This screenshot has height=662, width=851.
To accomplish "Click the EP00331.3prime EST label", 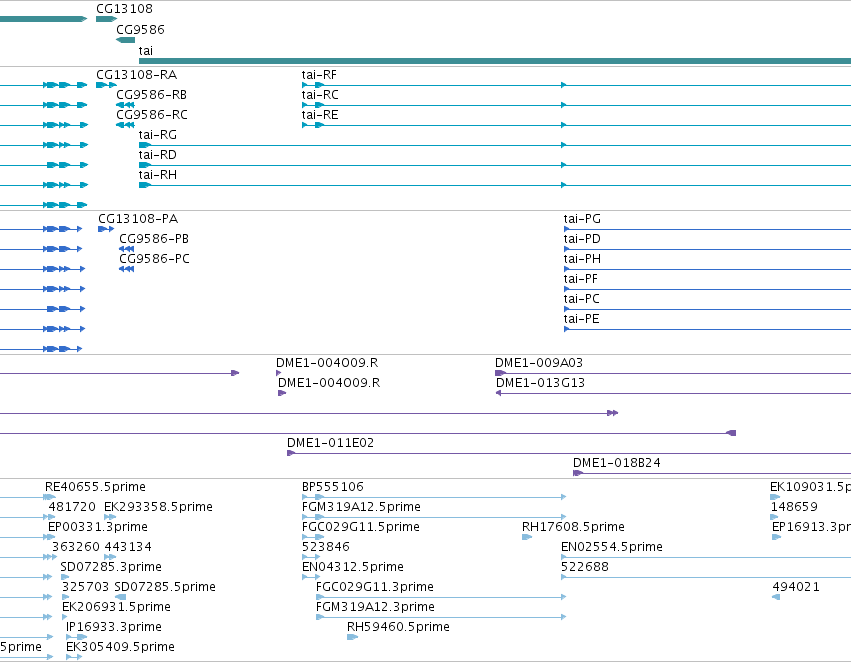I will [x=98, y=527].
